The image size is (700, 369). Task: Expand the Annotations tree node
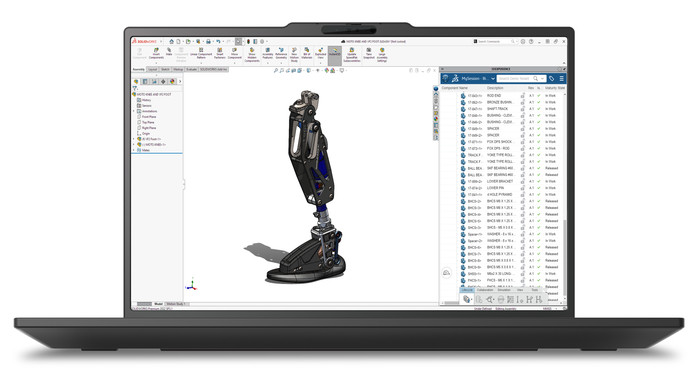133,111
